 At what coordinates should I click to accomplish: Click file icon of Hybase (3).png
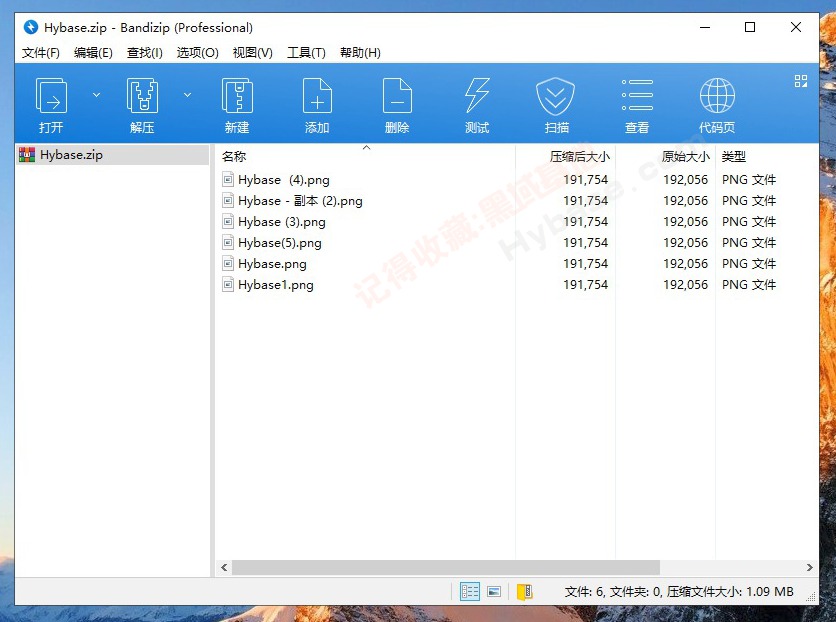(x=228, y=222)
